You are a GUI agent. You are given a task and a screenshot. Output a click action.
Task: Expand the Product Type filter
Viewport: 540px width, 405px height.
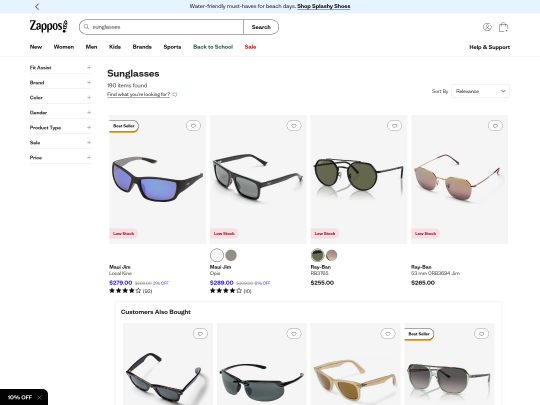point(60,127)
